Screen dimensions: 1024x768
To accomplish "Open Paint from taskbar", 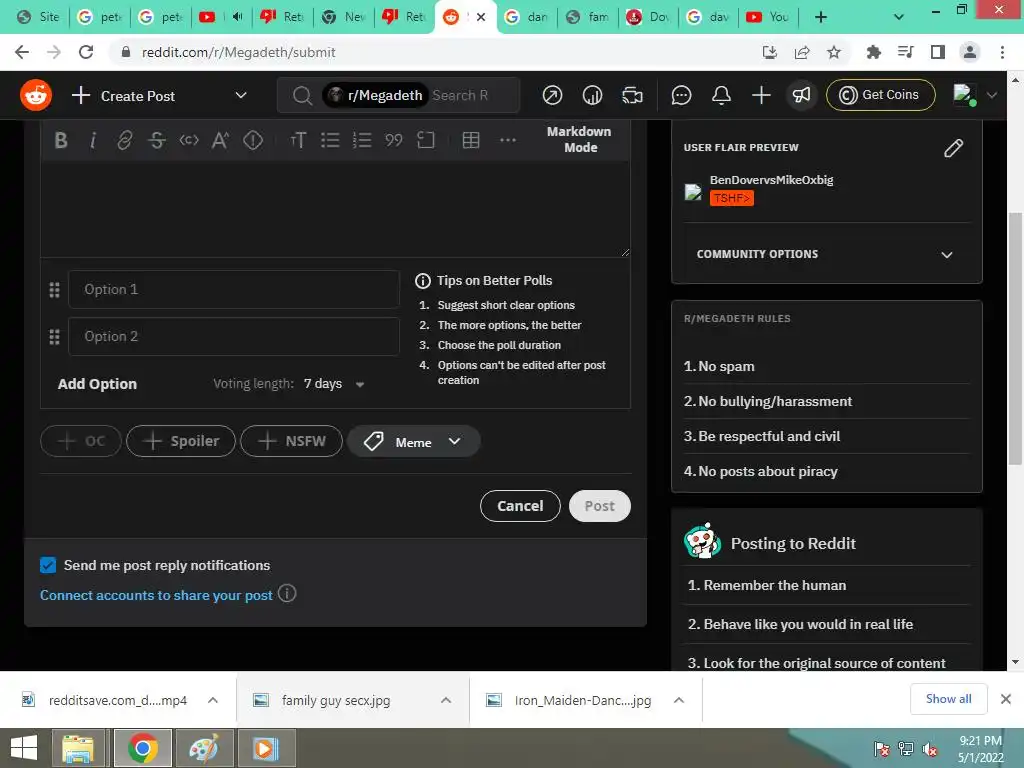I will (x=204, y=748).
